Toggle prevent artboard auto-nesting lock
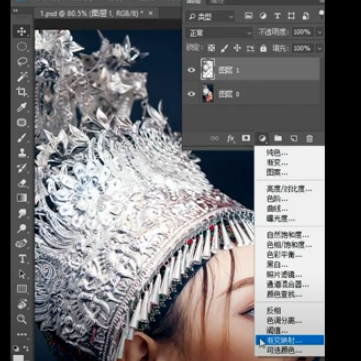Image resolution: width=361 pixels, height=361 pixels. click(x=250, y=49)
